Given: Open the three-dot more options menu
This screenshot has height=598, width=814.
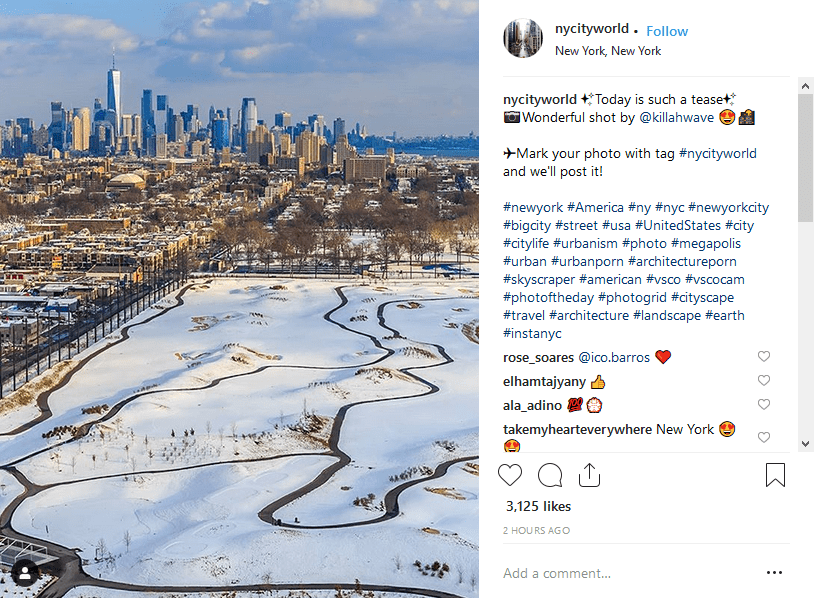Looking at the screenshot, I should coord(774,573).
